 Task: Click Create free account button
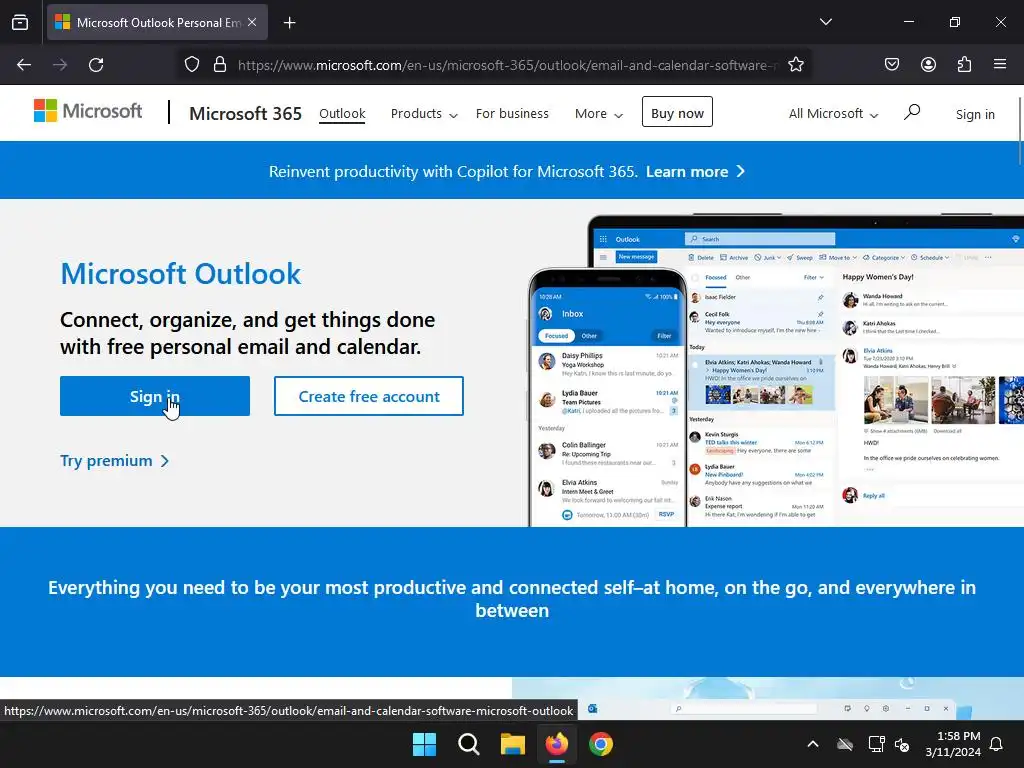click(369, 396)
